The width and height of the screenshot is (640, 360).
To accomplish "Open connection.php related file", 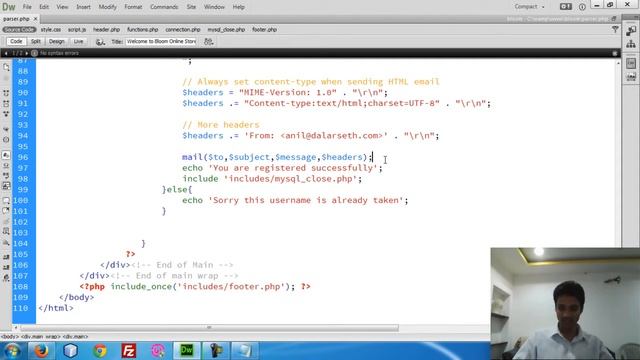I will pyautogui.click(x=183, y=29).
